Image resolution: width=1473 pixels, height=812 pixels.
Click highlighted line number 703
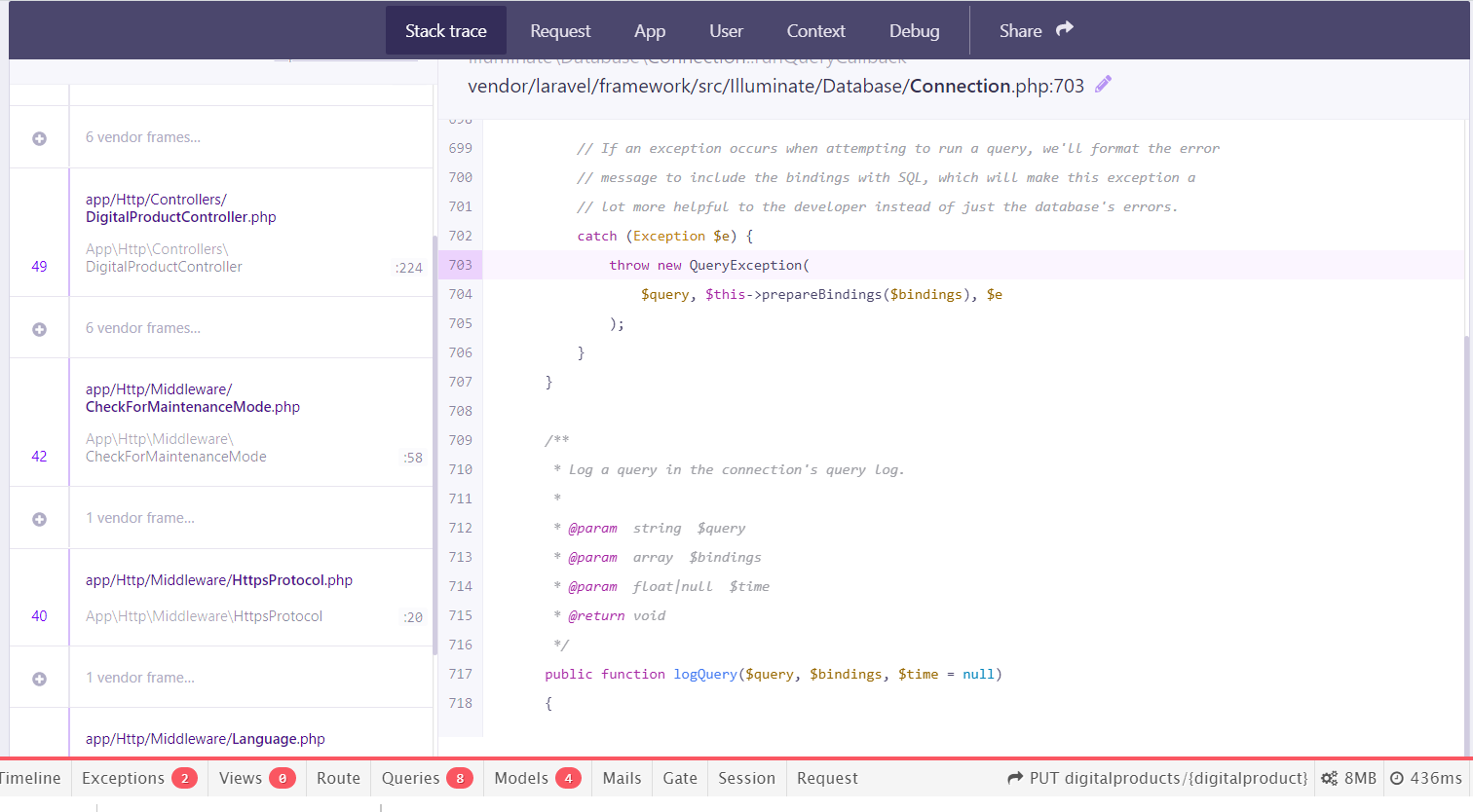pyautogui.click(x=460, y=265)
